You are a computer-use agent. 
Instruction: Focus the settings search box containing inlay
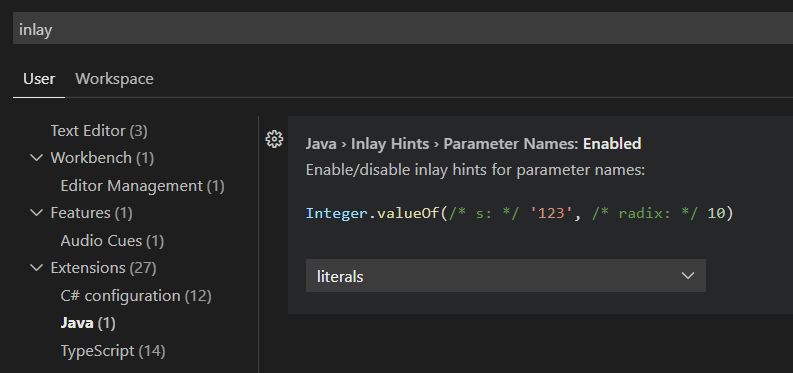point(403,29)
